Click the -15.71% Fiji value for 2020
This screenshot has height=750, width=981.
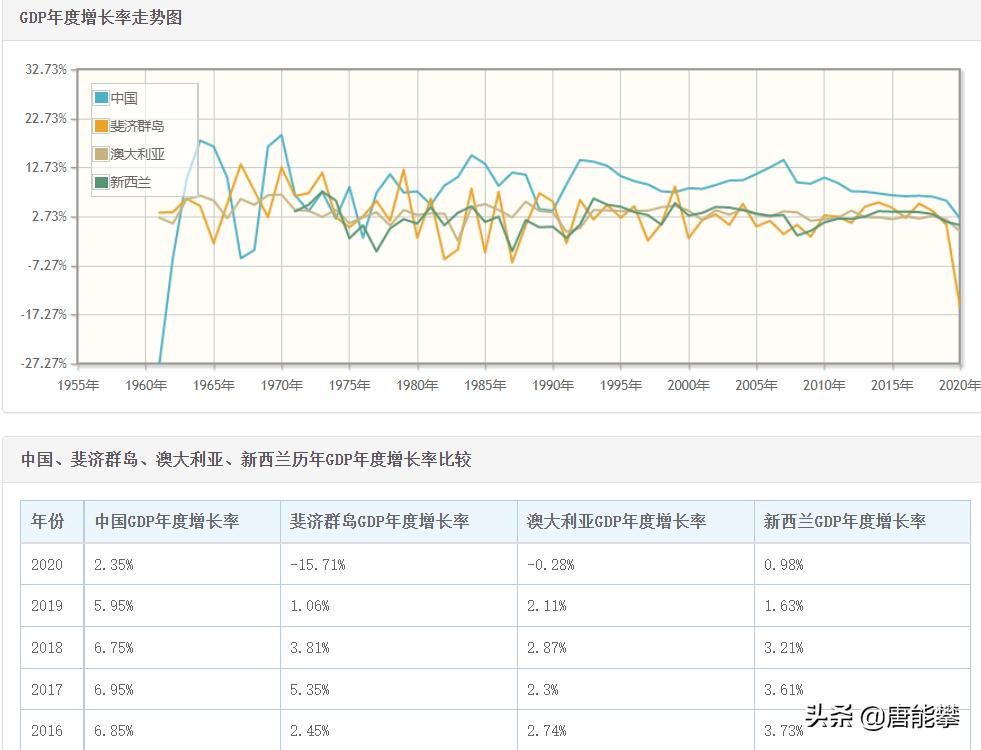317,564
